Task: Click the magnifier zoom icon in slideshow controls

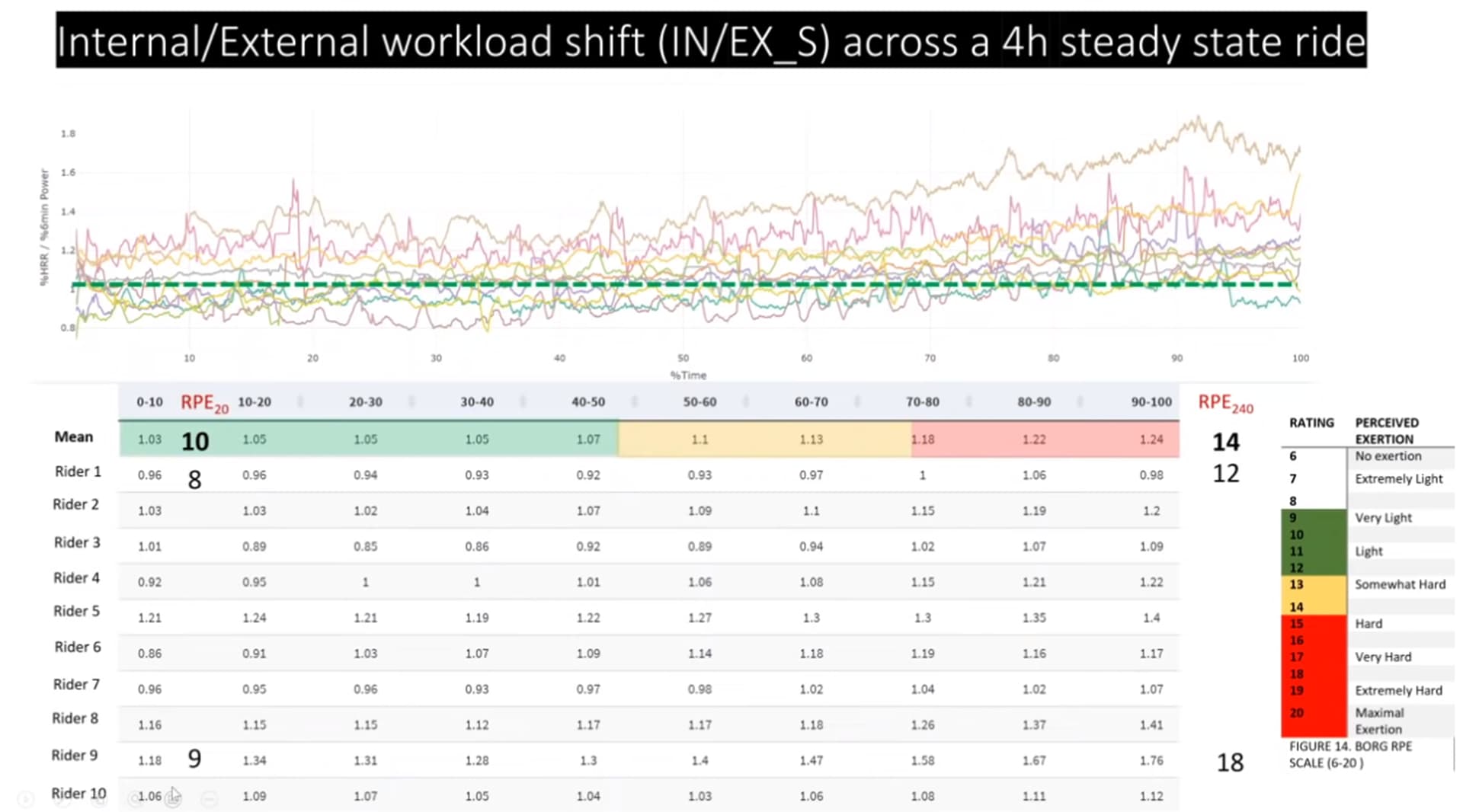Action: click(x=136, y=799)
